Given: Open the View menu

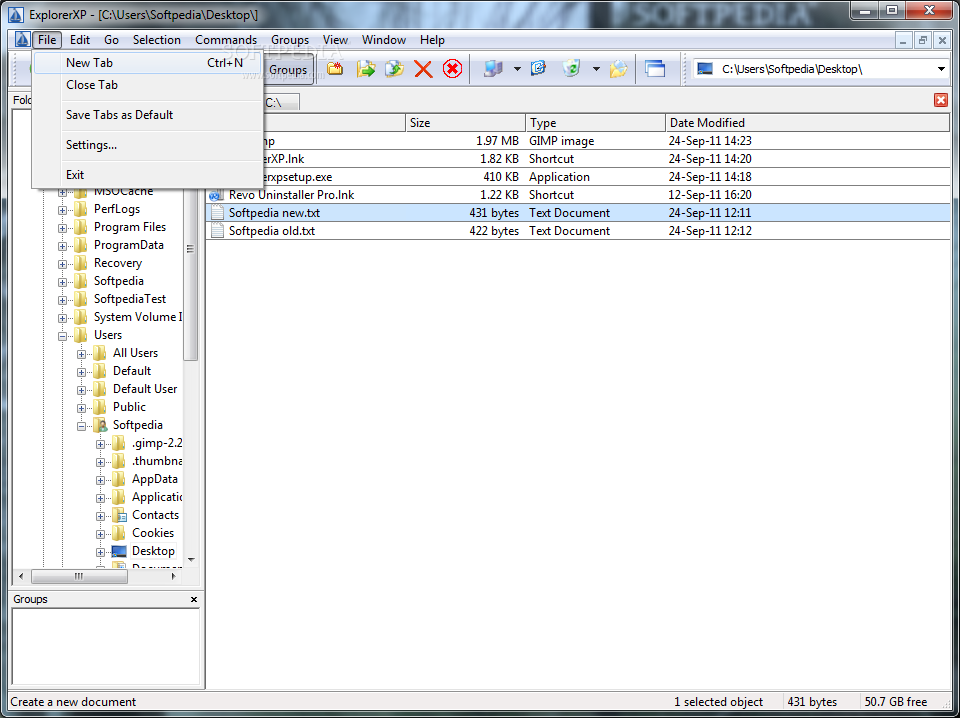Looking at the screenshot, I should coord(336,40).
